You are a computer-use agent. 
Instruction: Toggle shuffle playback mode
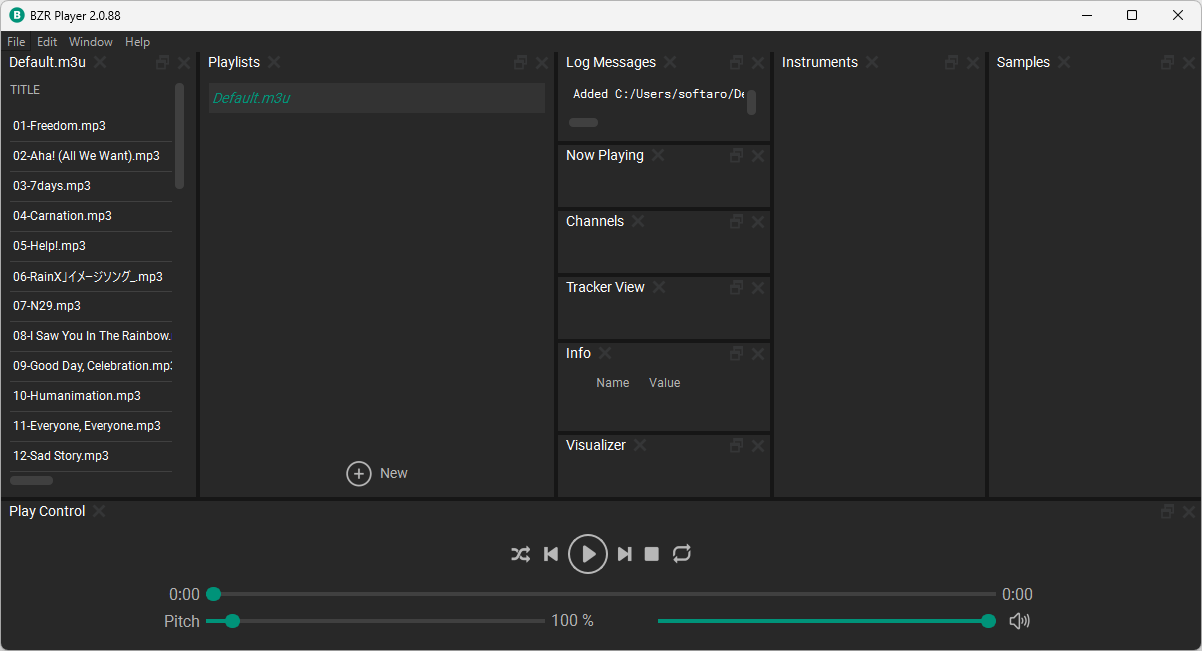520,554
